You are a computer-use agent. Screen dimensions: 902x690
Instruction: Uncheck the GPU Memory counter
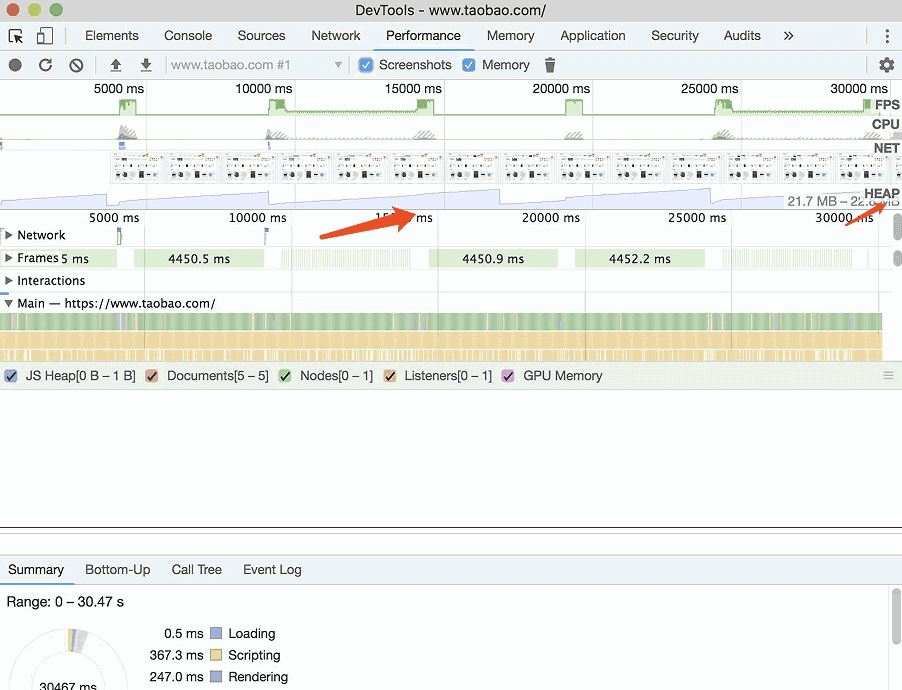point(508,376)
